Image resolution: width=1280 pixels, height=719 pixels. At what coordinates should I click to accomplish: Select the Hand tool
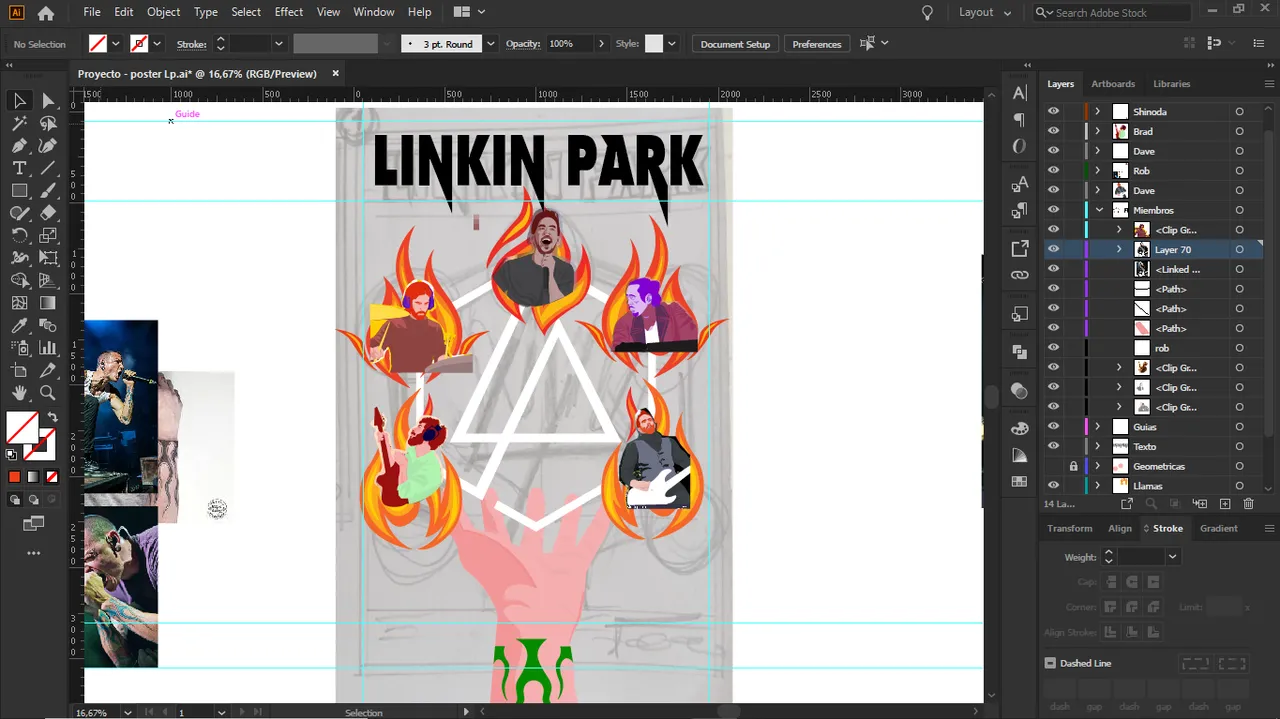pyautogui.click(x=19, y=393)
